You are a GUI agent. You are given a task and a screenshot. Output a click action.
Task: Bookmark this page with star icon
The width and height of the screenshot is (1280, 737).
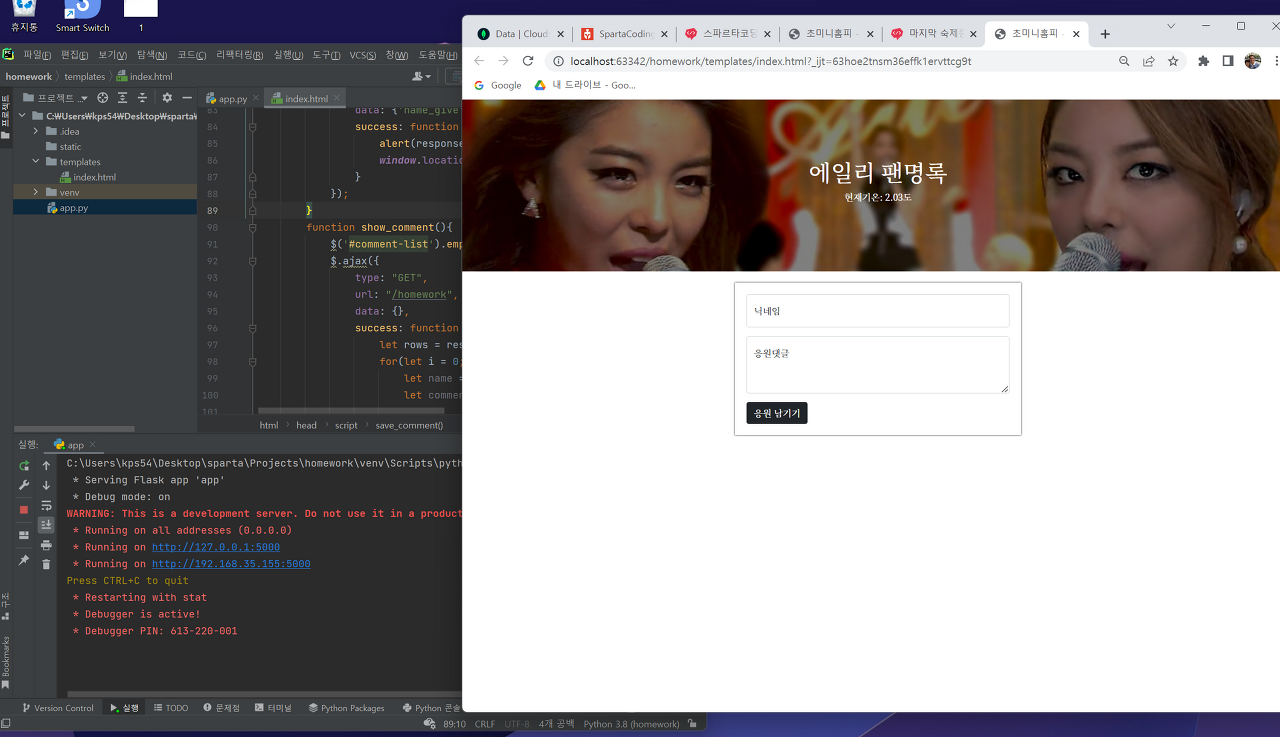tap(1173, 61)
